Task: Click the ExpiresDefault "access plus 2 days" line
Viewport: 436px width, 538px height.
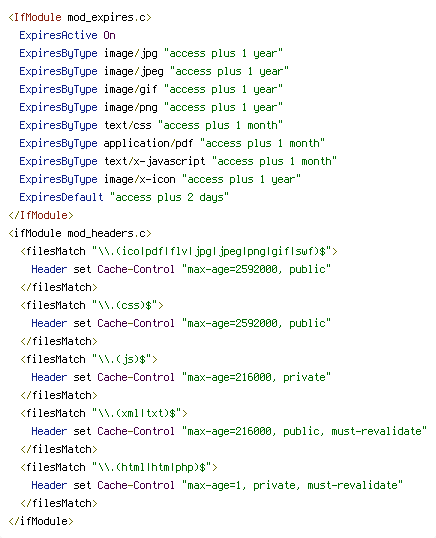Action: tap(124, 197)
